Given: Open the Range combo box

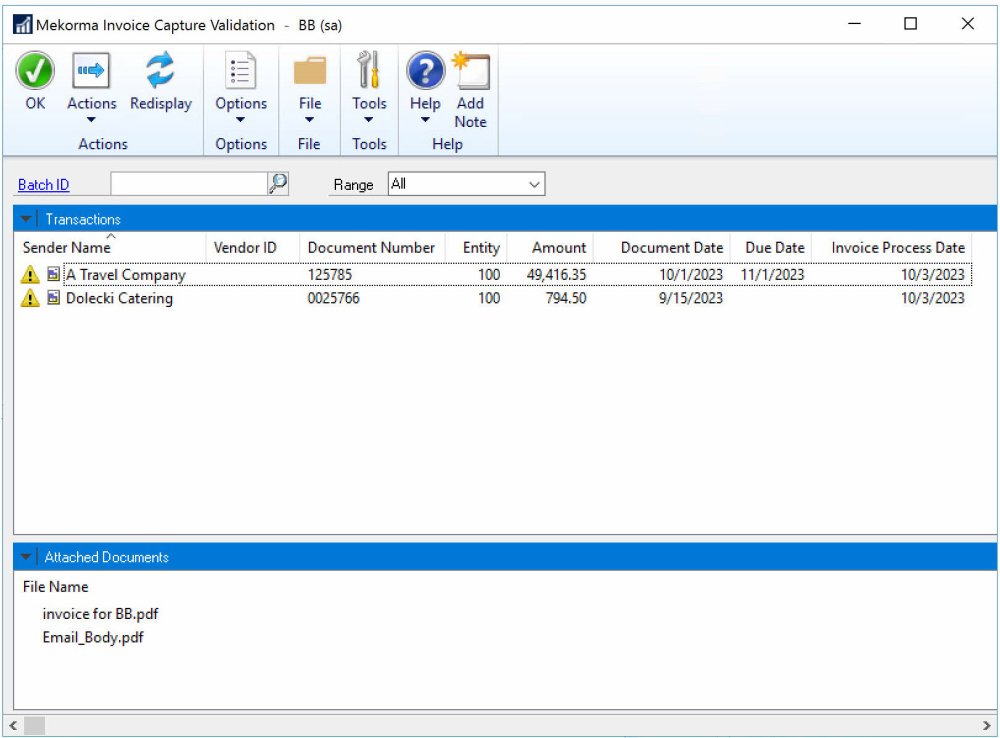Looking at the screenshot, I should (x=466, y=184).
